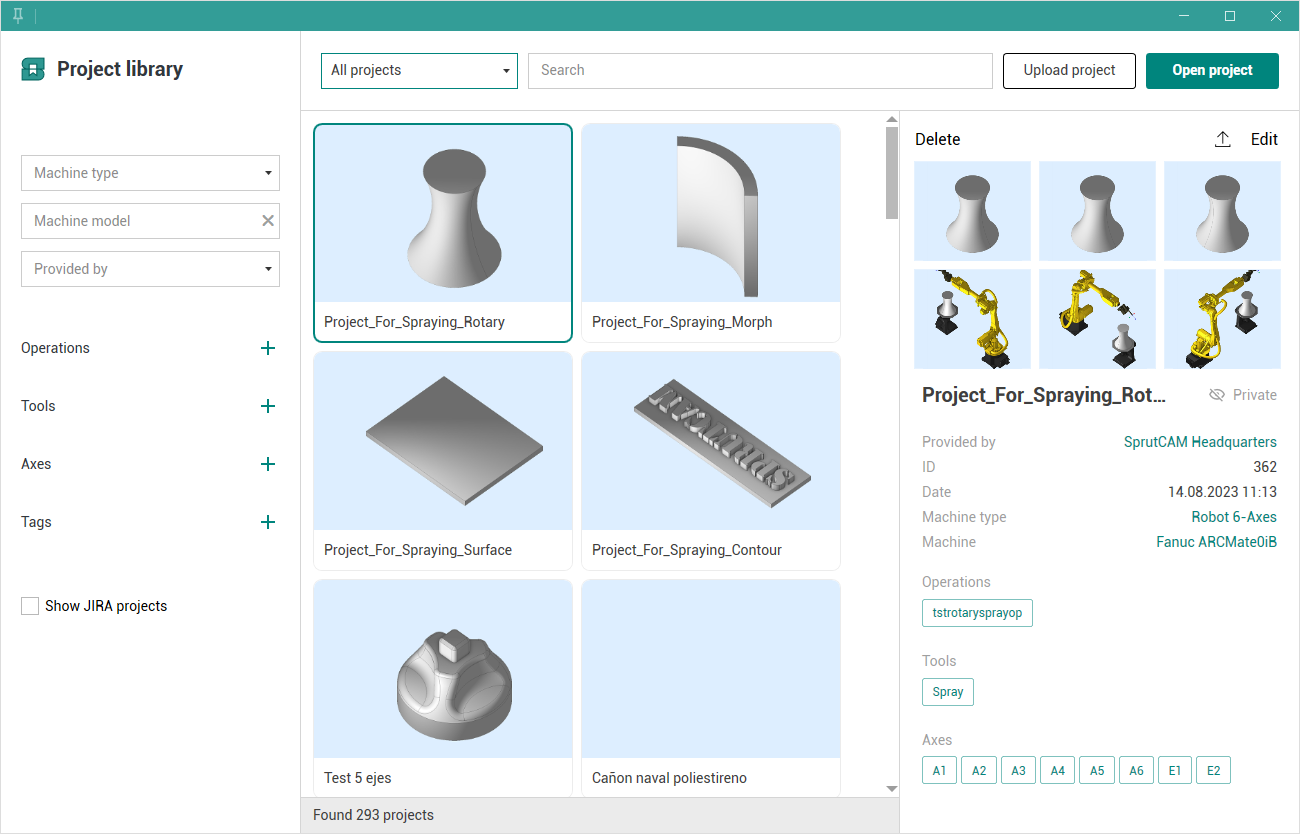Add Tags filter with plus icon
This screenshot has width=1300, height=834.
tap(267, 522)
